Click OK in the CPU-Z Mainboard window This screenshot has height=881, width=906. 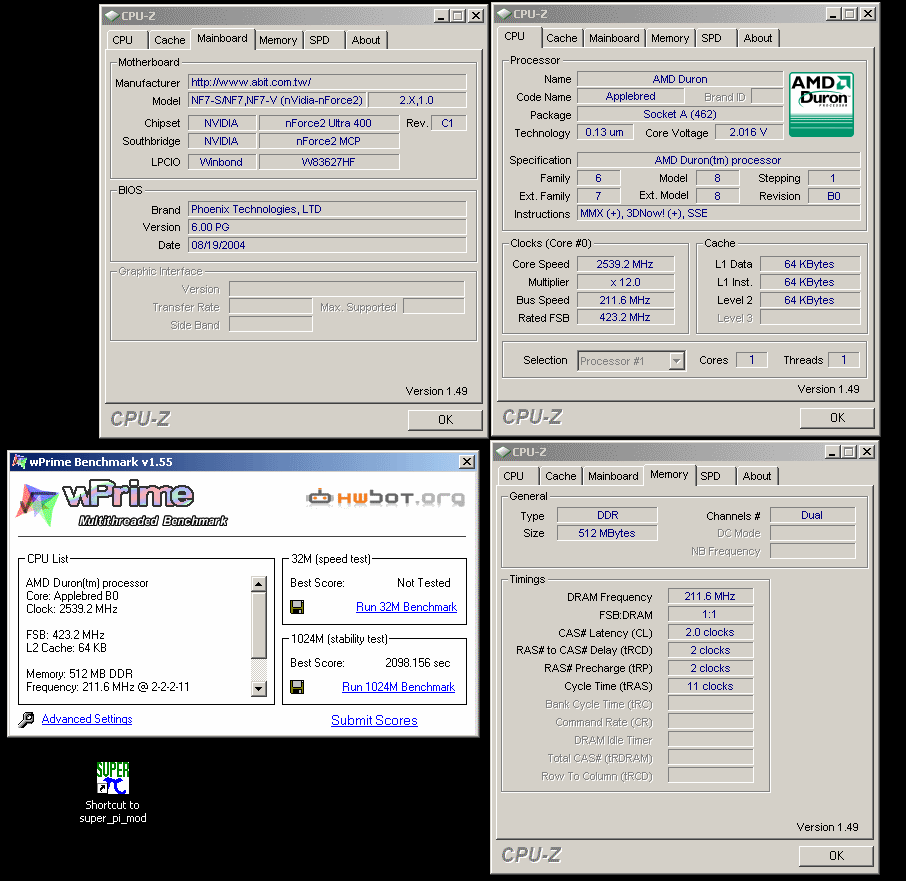coord(445,420)
